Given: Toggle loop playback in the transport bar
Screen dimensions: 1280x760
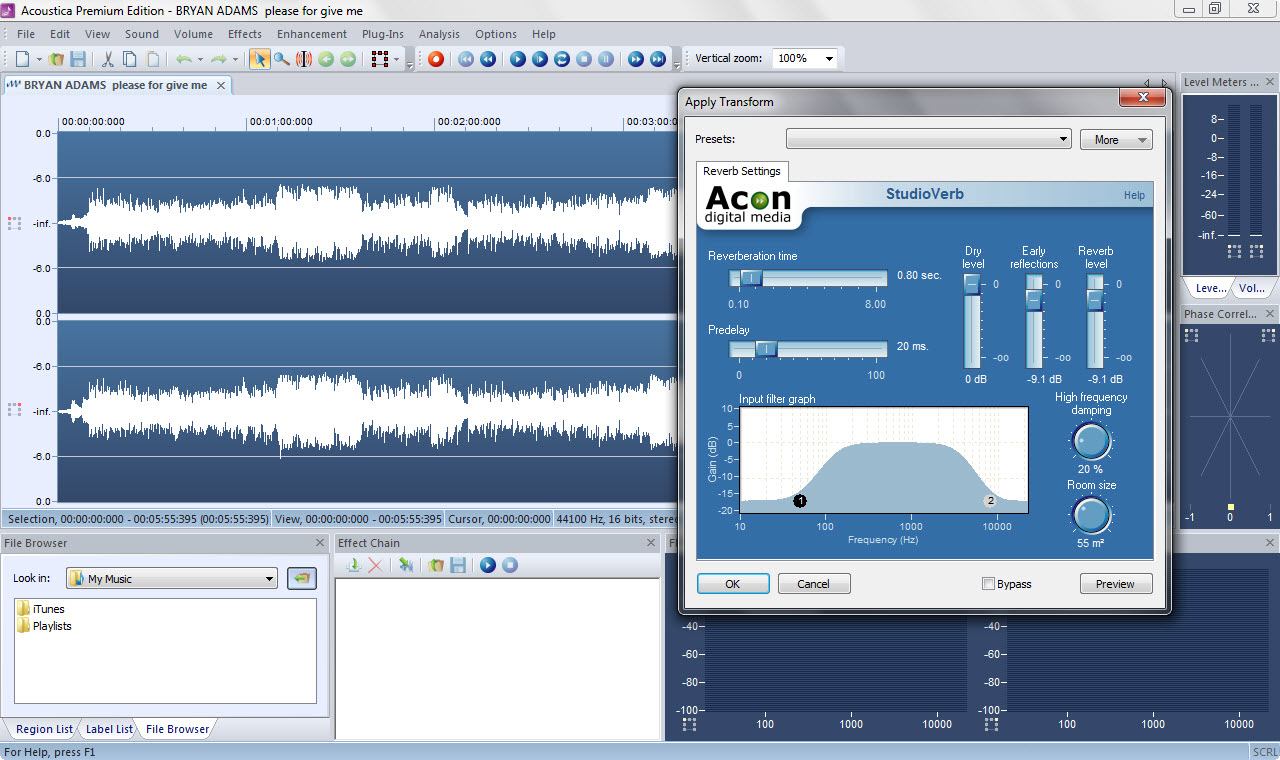Looking at the screenshot, I should point(562,59).
